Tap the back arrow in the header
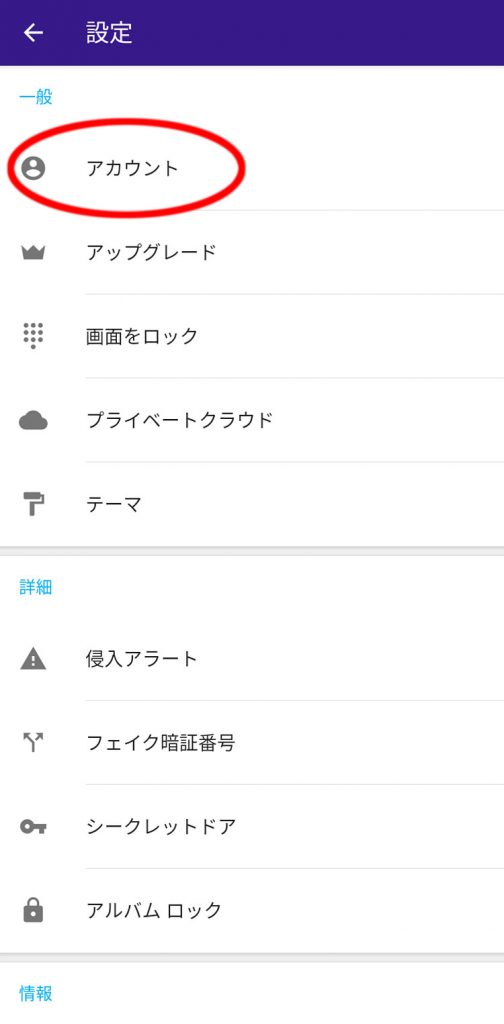Screen dimensions: 504x1024 33,33
